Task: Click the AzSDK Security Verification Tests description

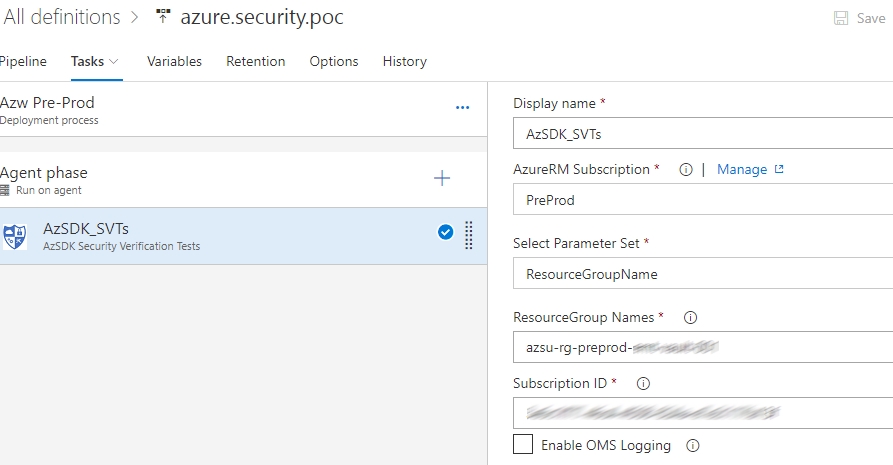Action: pos(121,246)
